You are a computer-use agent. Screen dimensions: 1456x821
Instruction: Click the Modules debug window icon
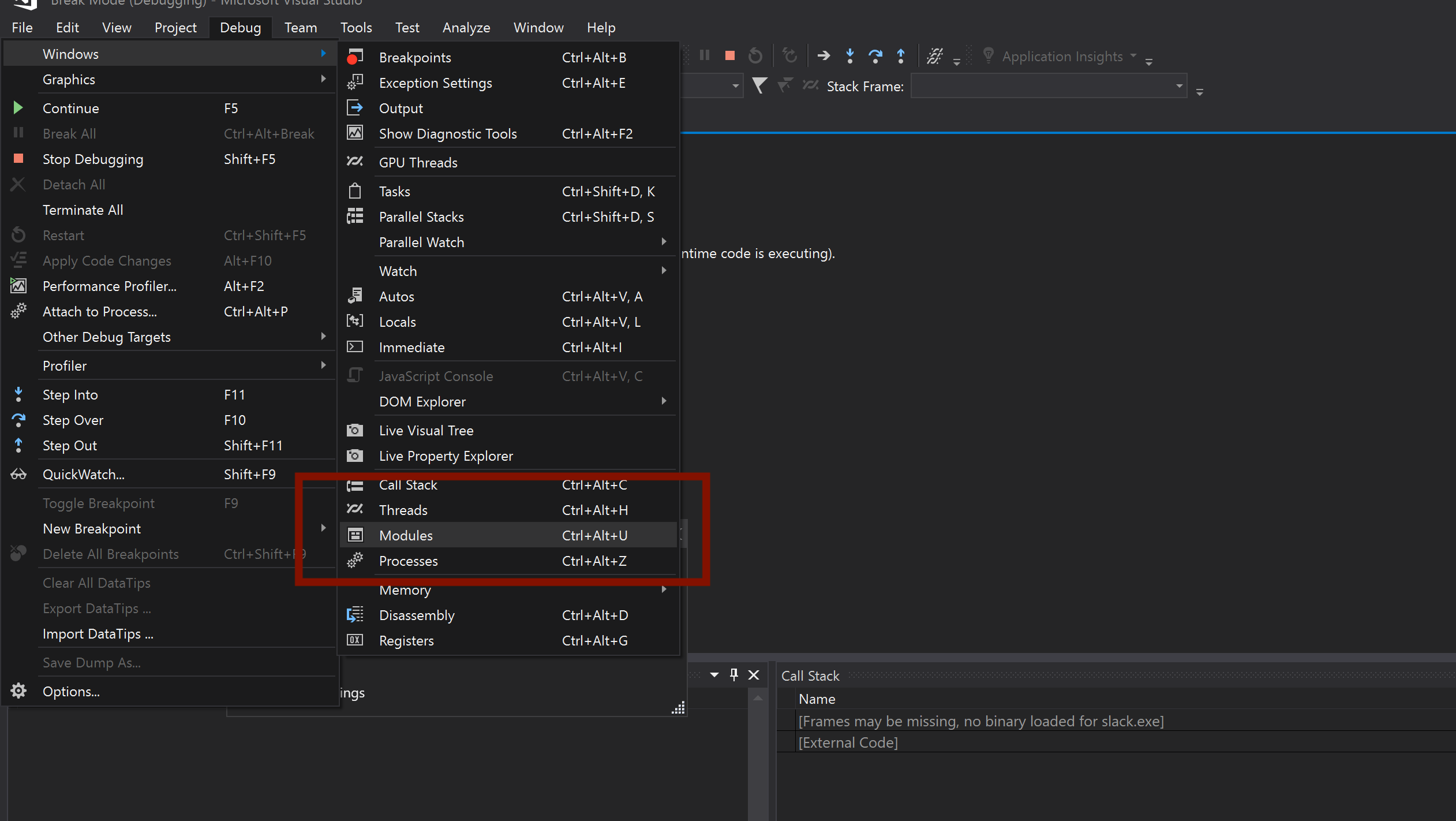point(356,535)
